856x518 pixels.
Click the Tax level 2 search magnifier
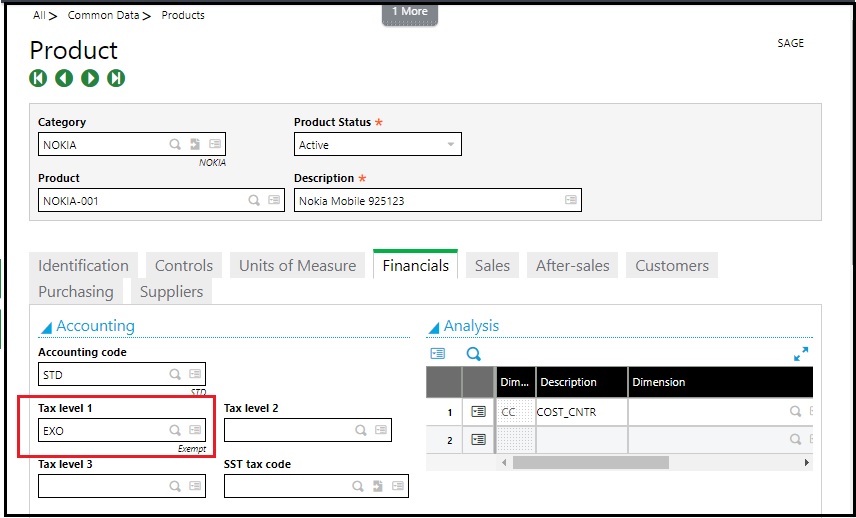coord(361,430)
